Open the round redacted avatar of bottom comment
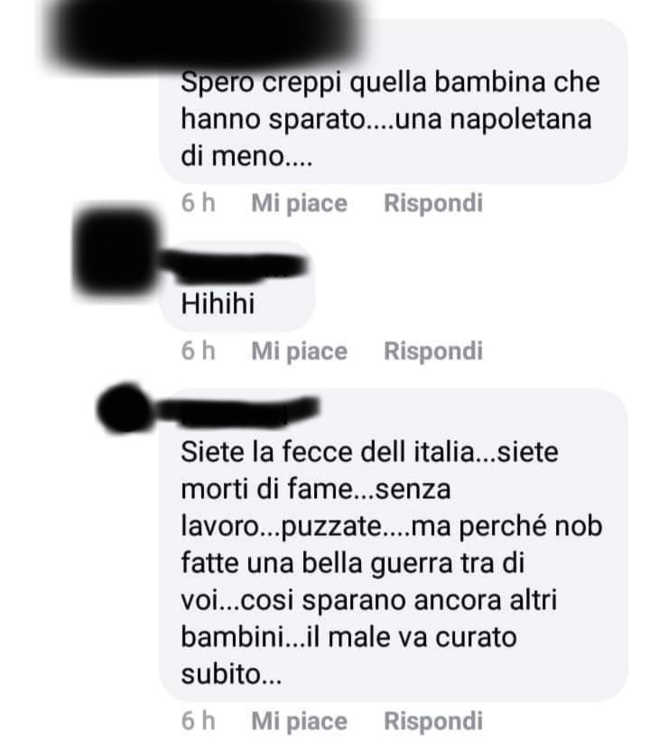This screenshot has height=749, width=650. pyautogui.click(x=125, y=408)
